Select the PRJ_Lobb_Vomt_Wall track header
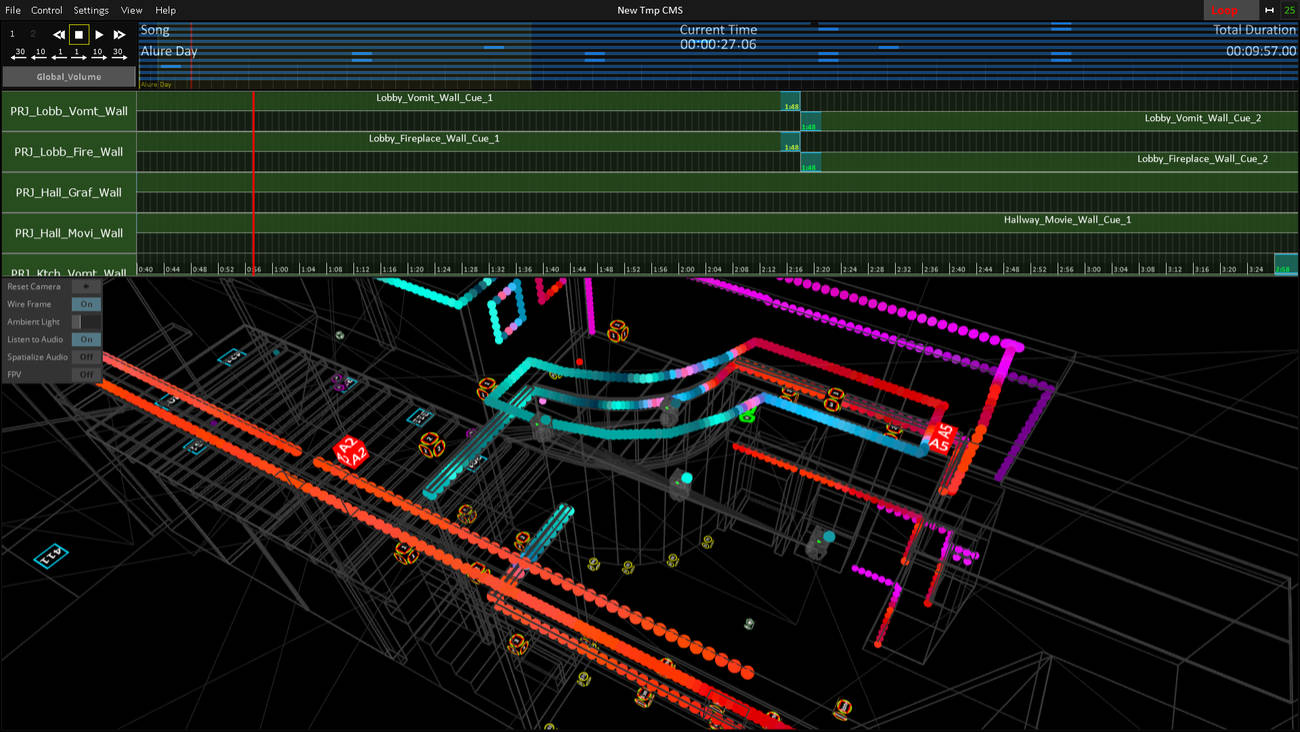Viewport: 1300px width, 732px height. [x=69, y=111]
